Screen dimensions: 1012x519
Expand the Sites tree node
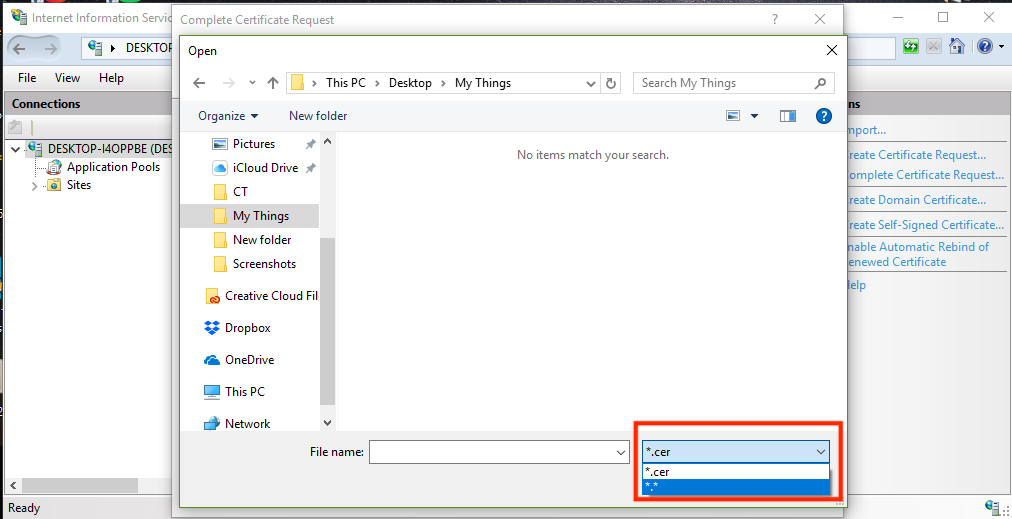[34, 186]
